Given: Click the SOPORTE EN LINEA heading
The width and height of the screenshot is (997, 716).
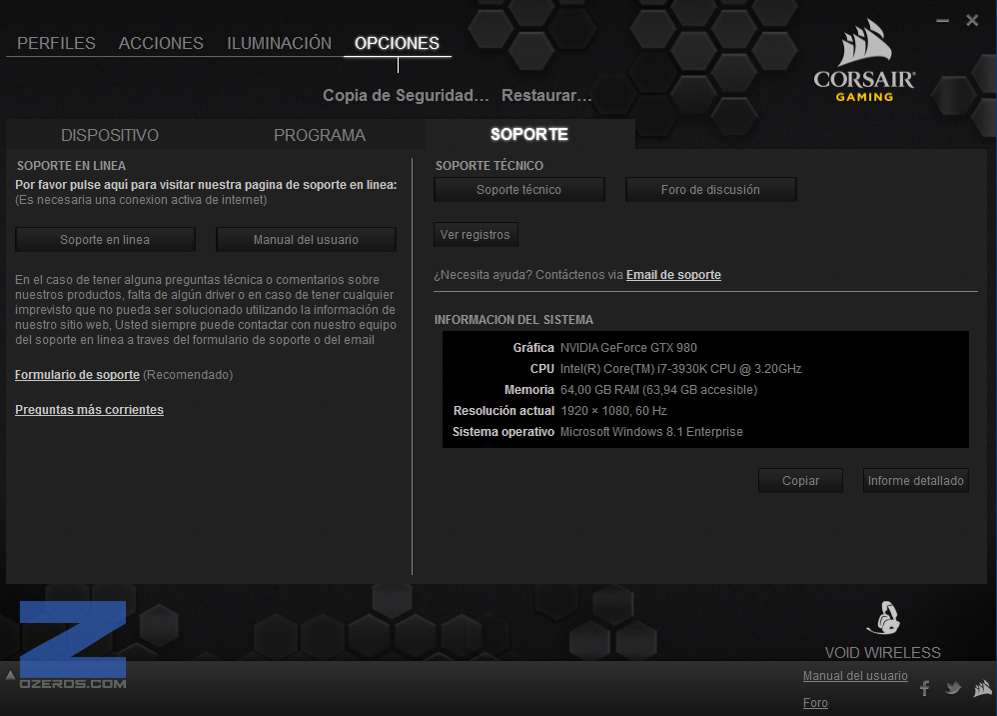Looking at the screenshot, I should (x=71, y=166).
